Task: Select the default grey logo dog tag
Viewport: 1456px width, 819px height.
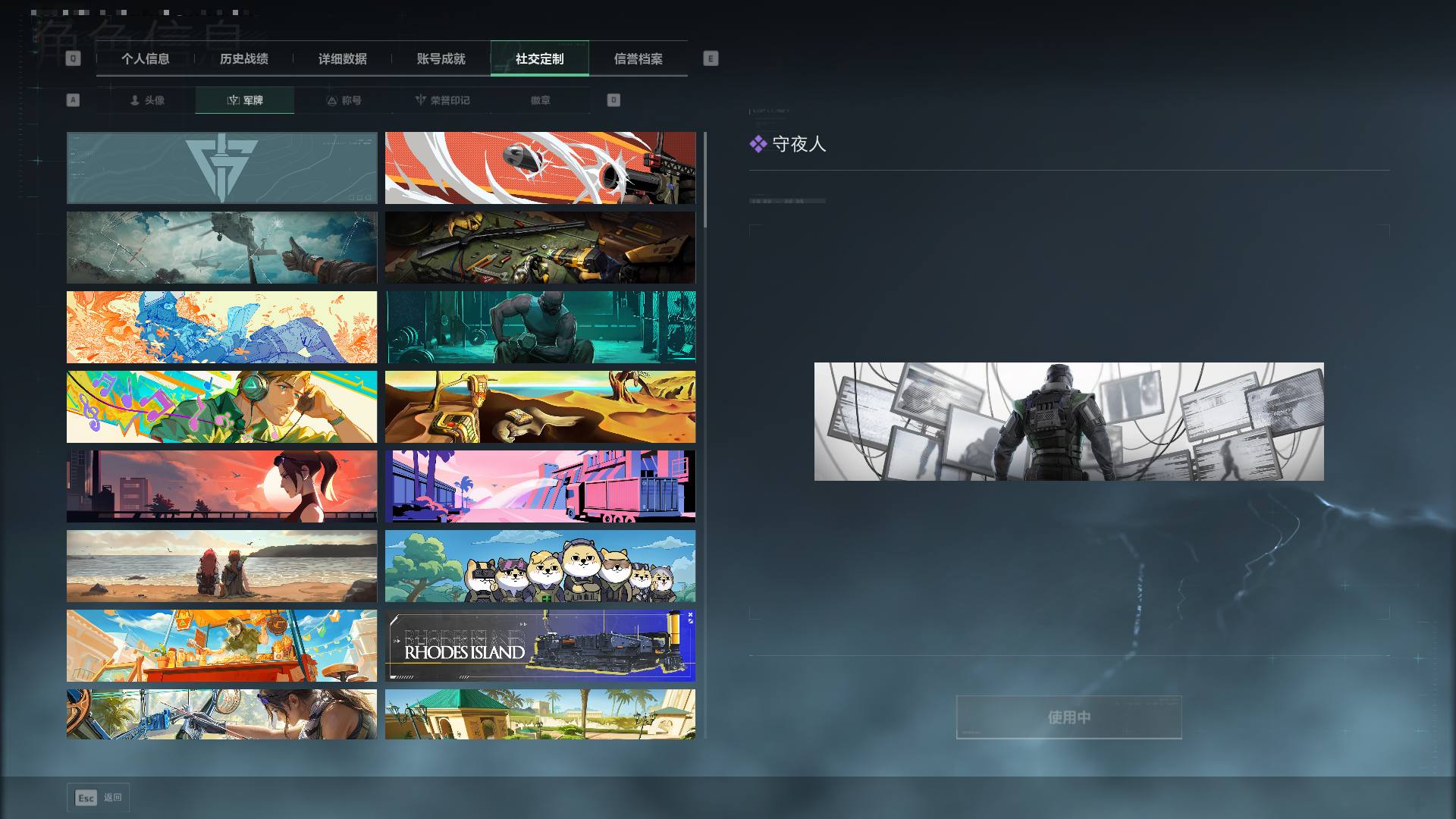Action: tap(221, 168)
